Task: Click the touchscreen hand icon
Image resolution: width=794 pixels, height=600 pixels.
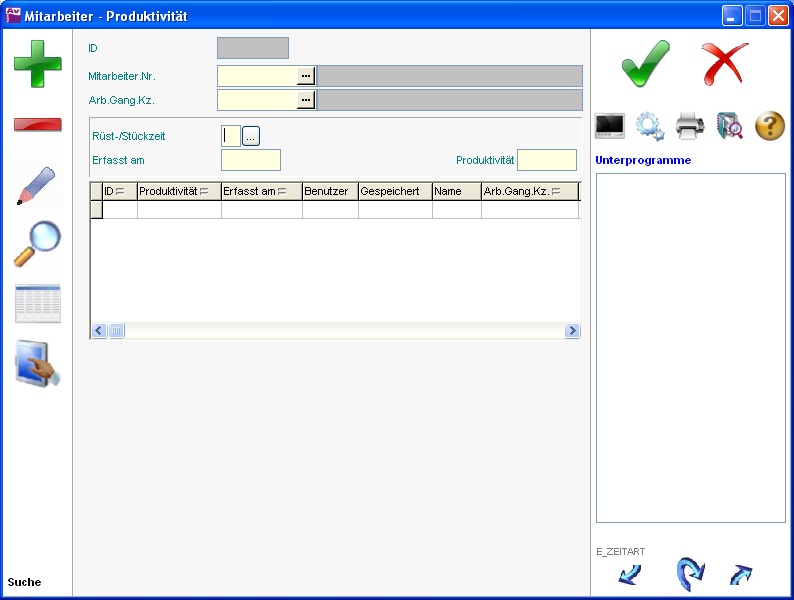Action: point(37,364)
